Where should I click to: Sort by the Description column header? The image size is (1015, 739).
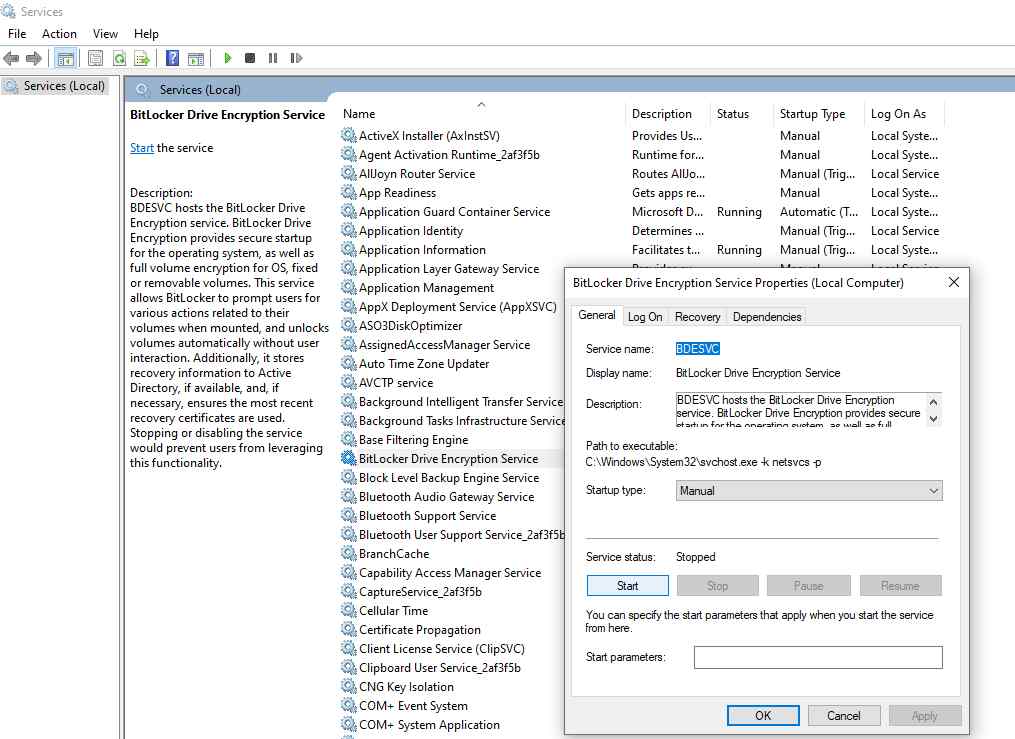coord(667,113)
